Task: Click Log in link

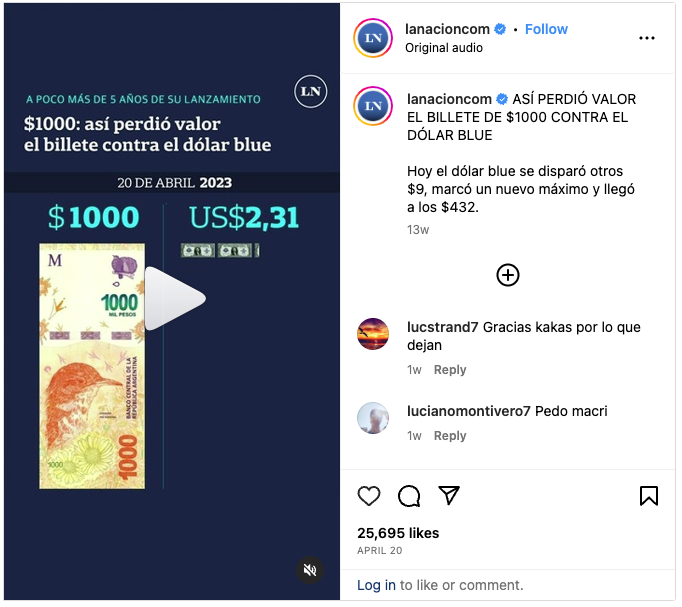Action: tap(376, 585)
